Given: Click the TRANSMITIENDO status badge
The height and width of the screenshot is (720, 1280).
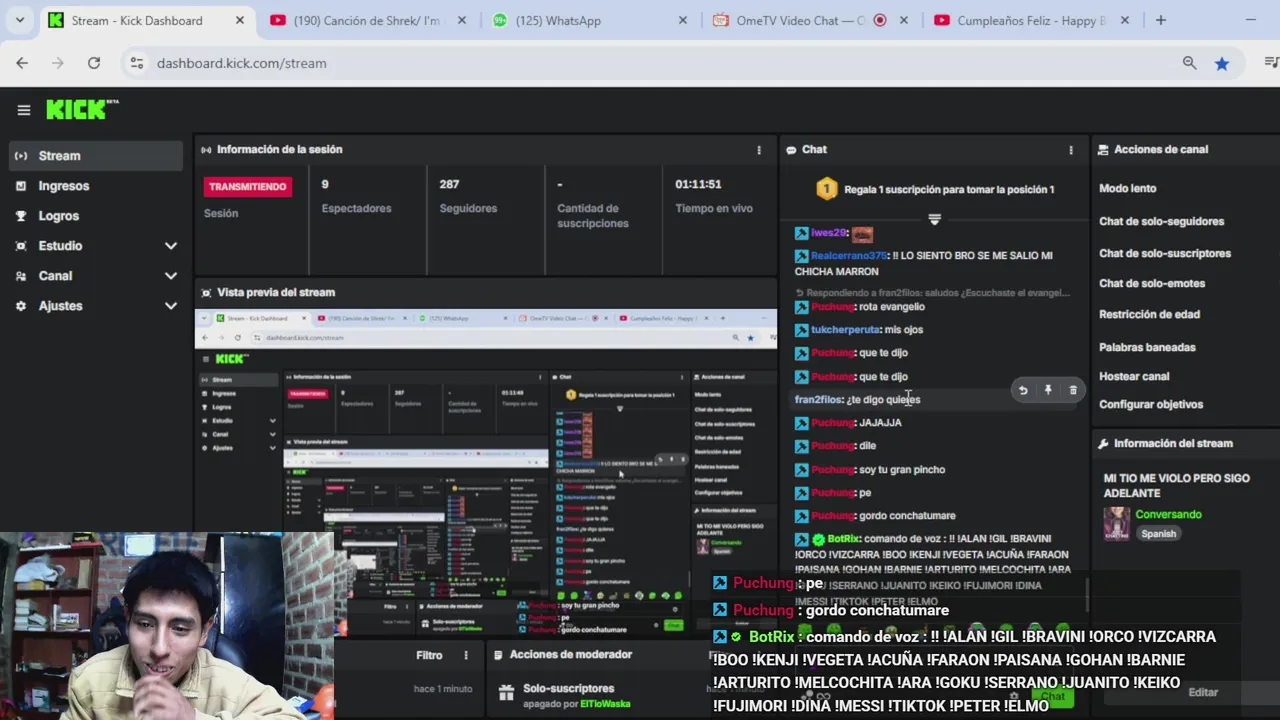Looking at the screenshot, I should (248, 187).
